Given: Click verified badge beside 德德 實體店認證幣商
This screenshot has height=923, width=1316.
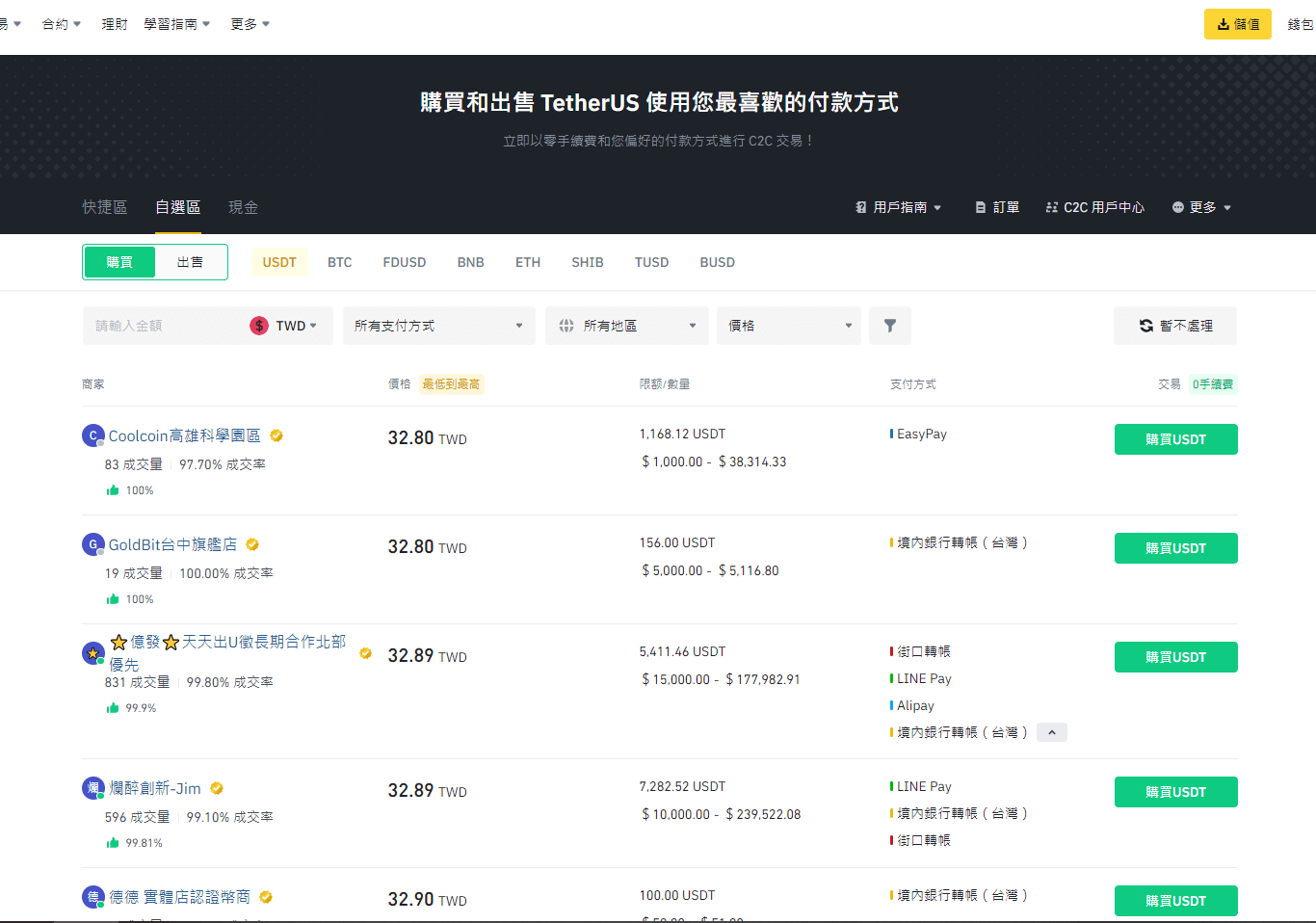Looking at the screenshot, I should (x=266, y=897).
